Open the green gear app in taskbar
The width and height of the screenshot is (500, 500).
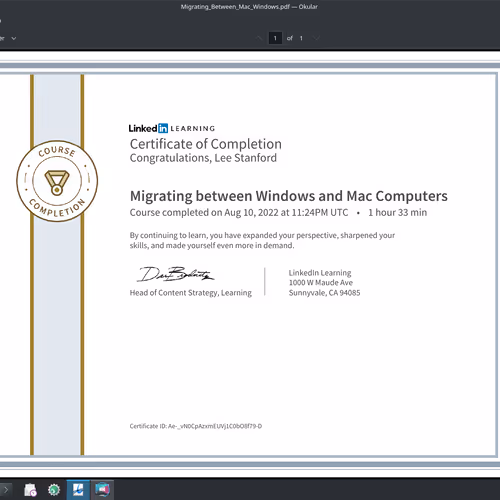pos(54,490)
